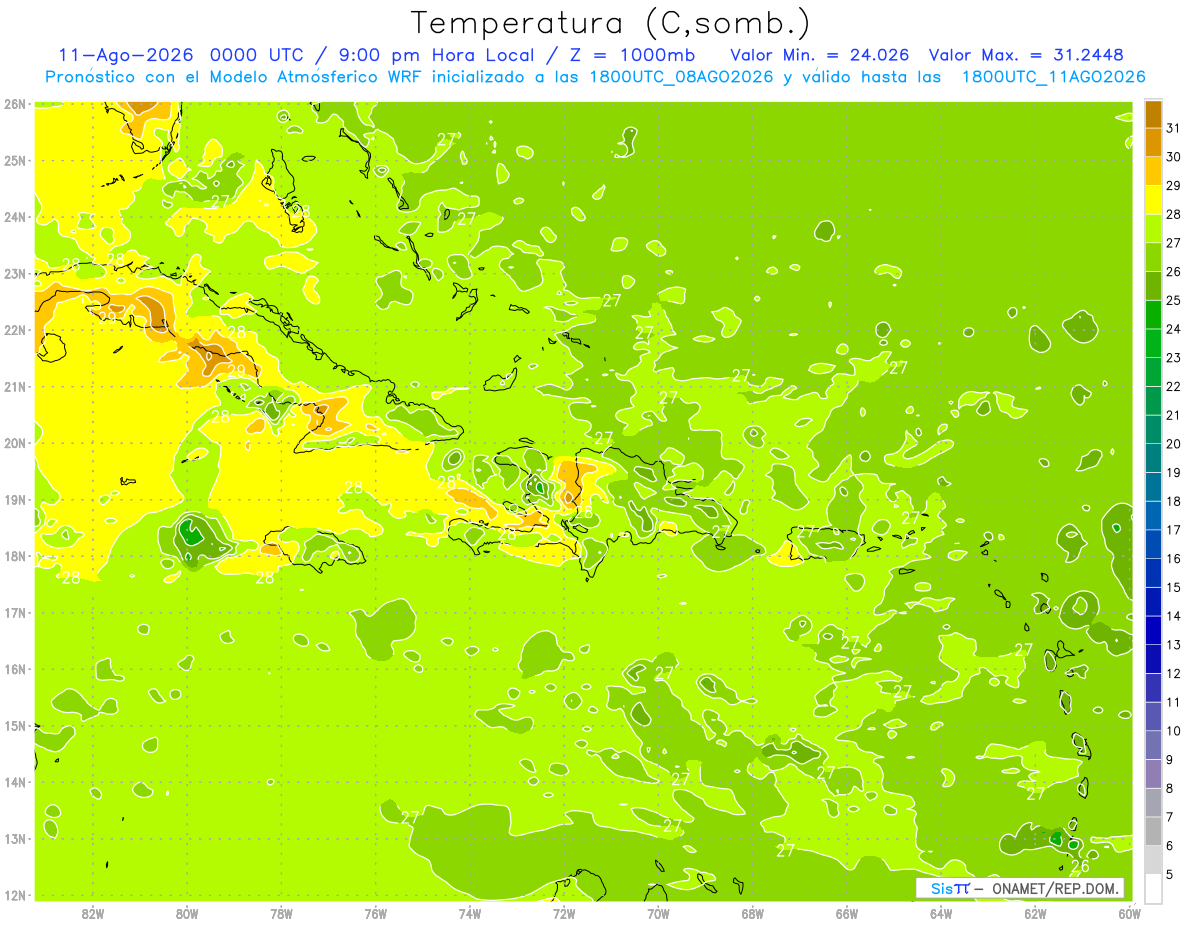Image resolution: width=1200 pixels, height=927 pixels.
Task: Click the green swatch between legend 26 and 27
Action: coord(1153,257)
